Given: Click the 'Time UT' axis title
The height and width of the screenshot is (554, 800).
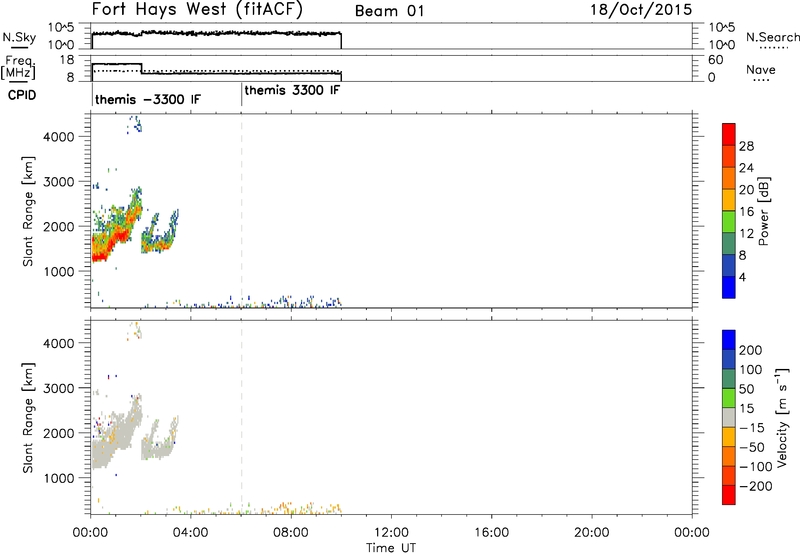Looking at the screenshot, I should coord(391,548).
